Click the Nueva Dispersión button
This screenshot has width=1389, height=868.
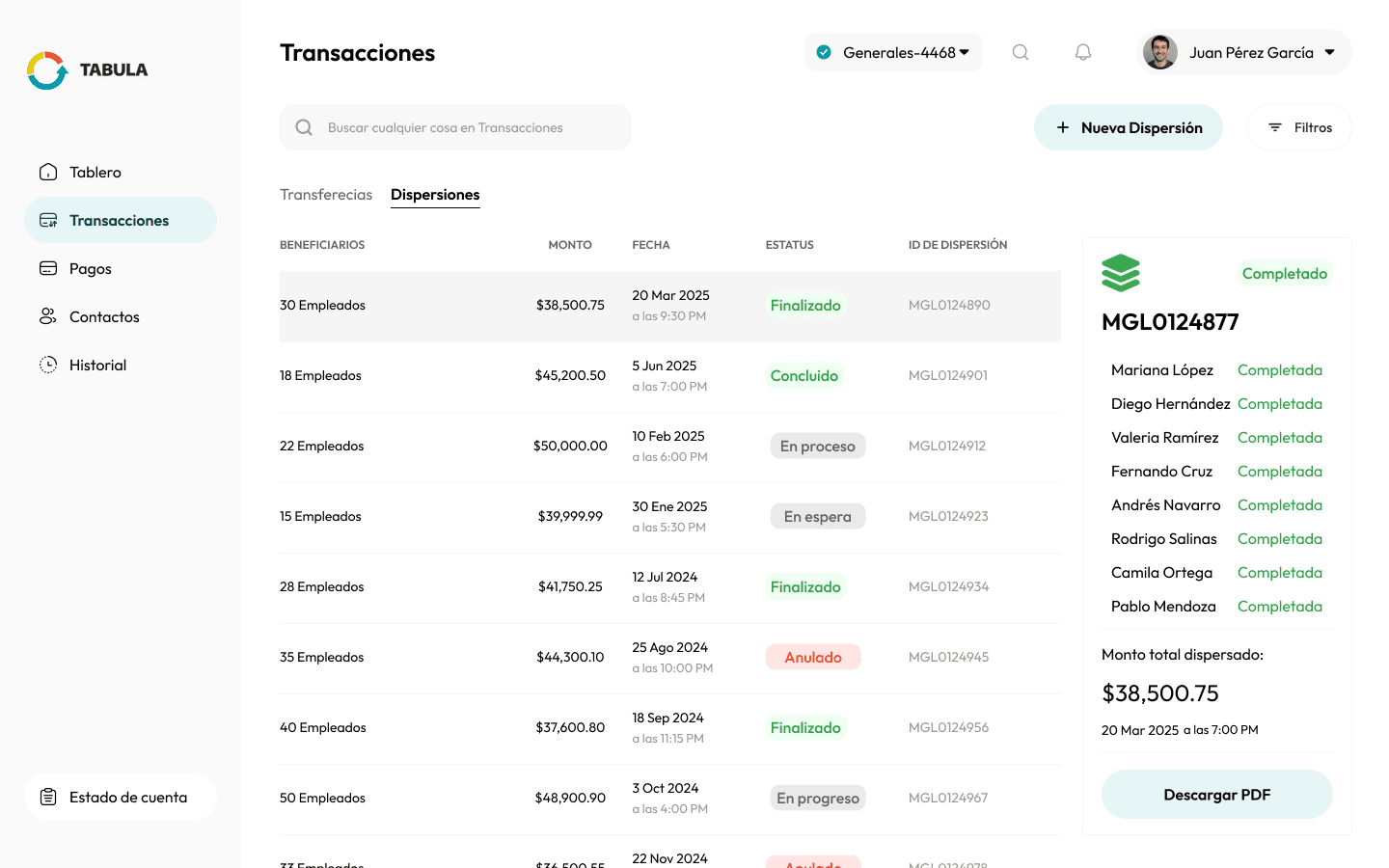[1128, 126]
